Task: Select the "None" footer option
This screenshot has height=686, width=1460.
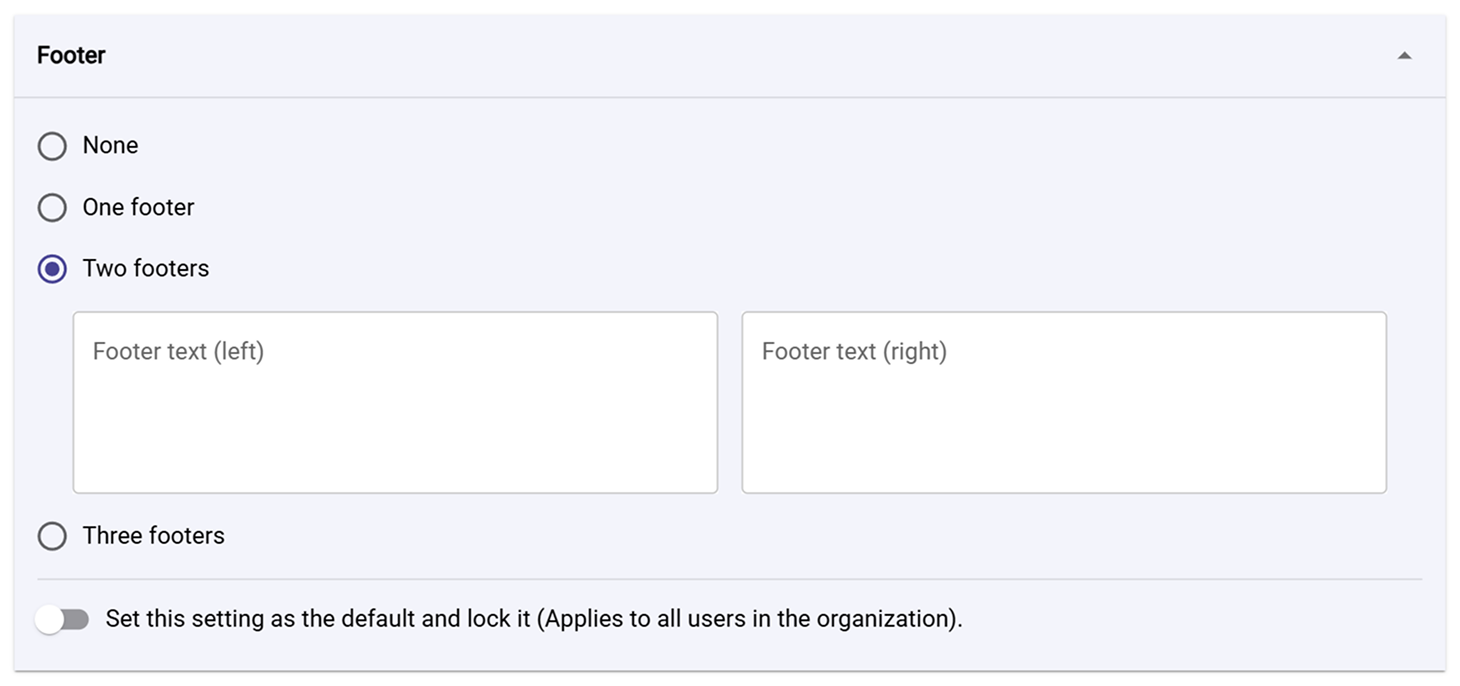Action: [52, 146]
